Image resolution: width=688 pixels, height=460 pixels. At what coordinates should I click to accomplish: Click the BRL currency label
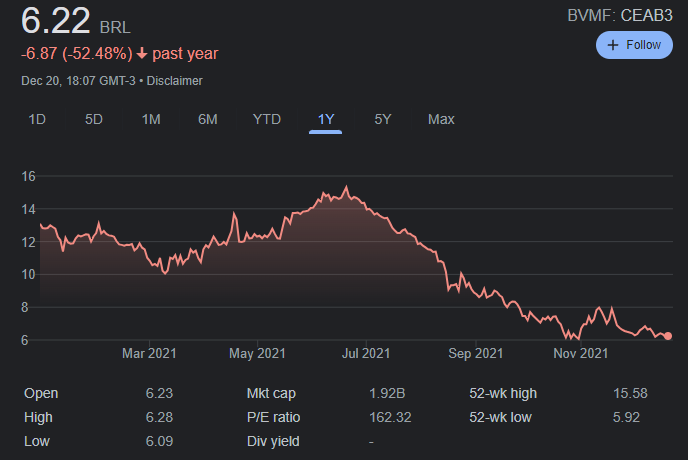pyautogui.click(x=115, y=28)
